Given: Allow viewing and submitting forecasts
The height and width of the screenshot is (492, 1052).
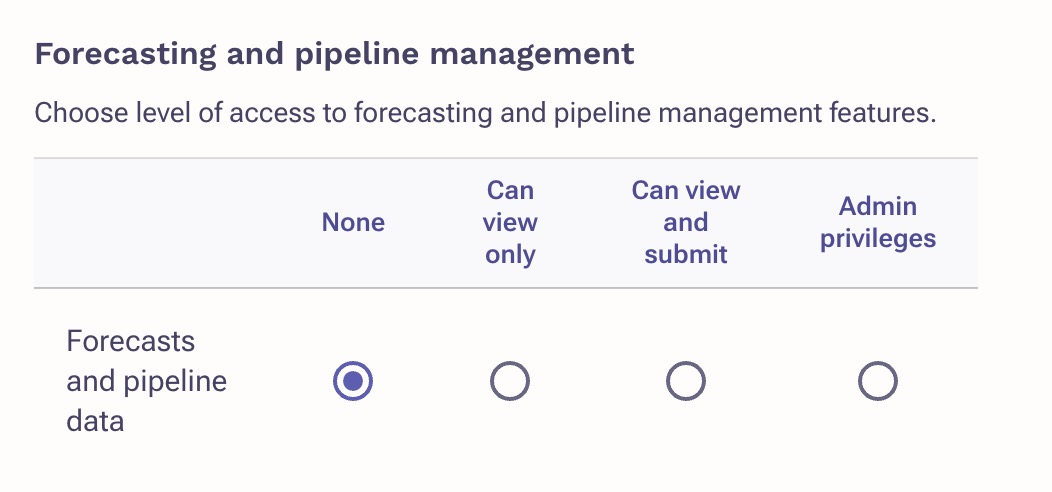Looking at the screenshot, I should pyautogui.click(x=686, y=381).
